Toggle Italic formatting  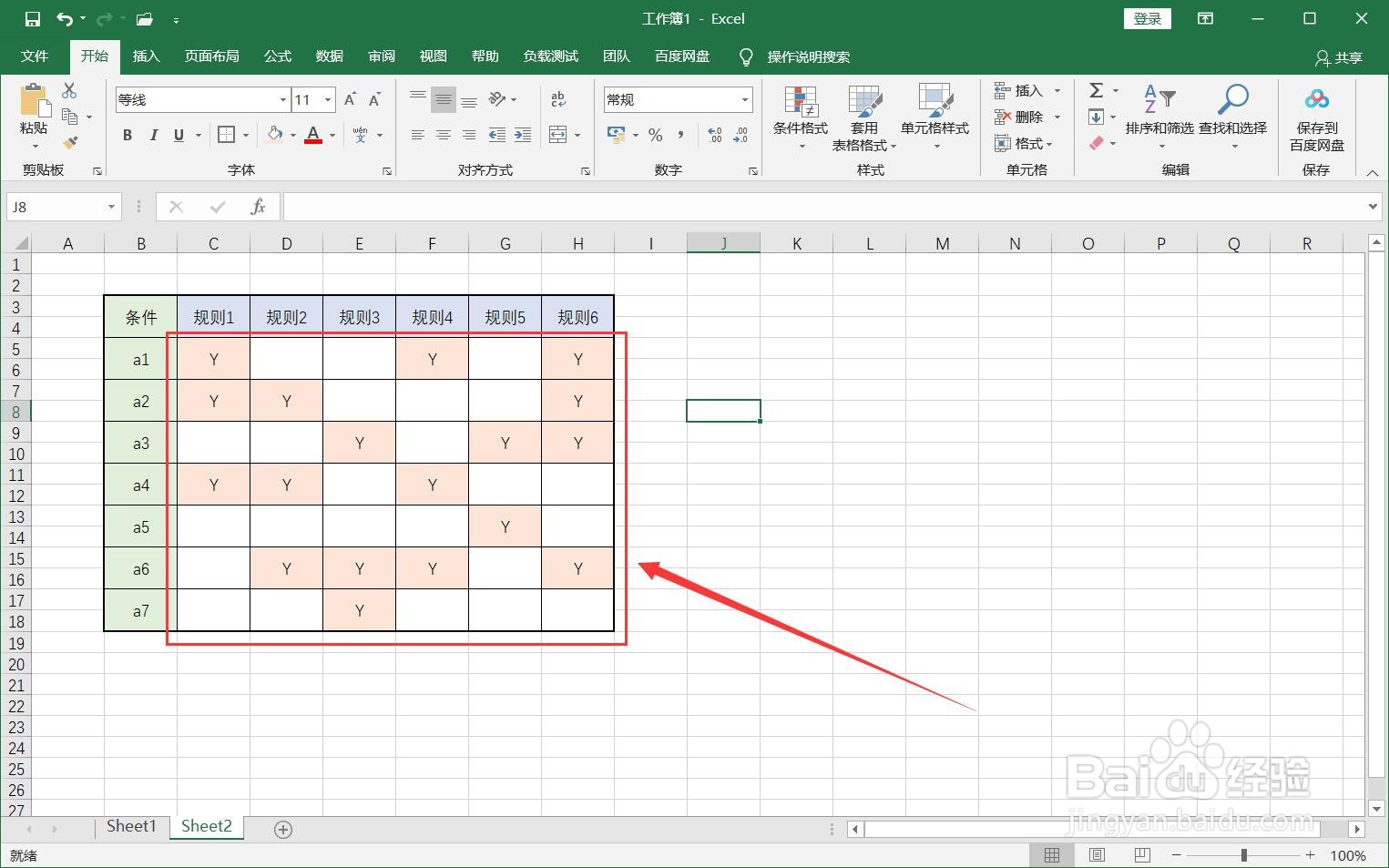[x=153, y=135]
